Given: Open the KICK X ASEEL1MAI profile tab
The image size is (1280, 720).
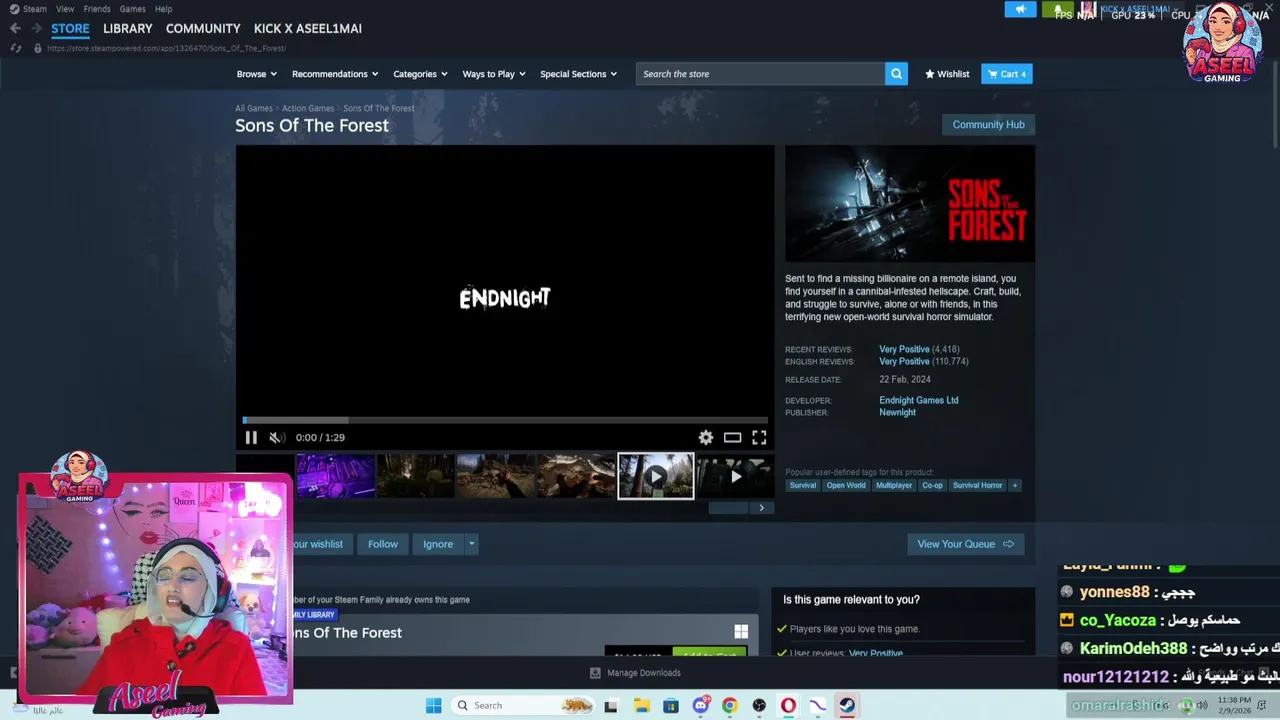Looking at the screenshot, I should (x=308, y=28).
